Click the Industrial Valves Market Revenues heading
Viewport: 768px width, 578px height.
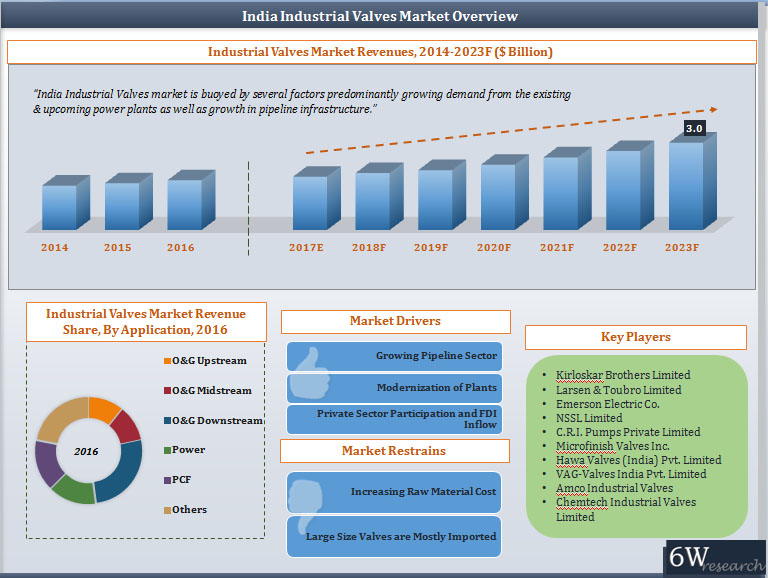pyautogui.click(x=380, y=52)
